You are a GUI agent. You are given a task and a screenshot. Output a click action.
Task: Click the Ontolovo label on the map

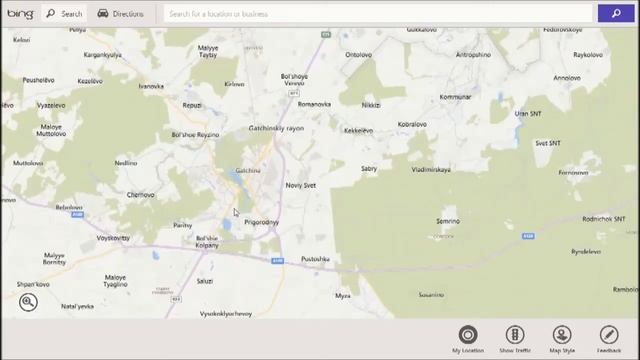click(358, 55)
